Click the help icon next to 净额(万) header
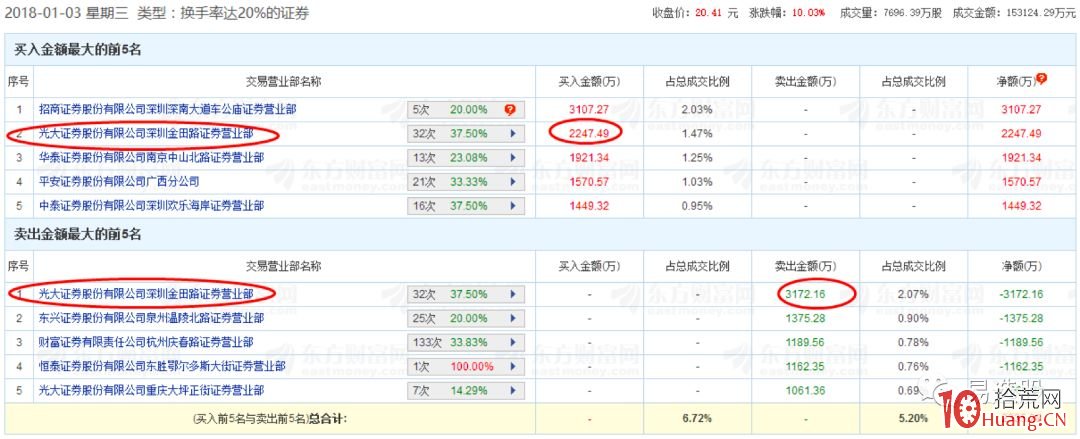 coord(1041,79)
